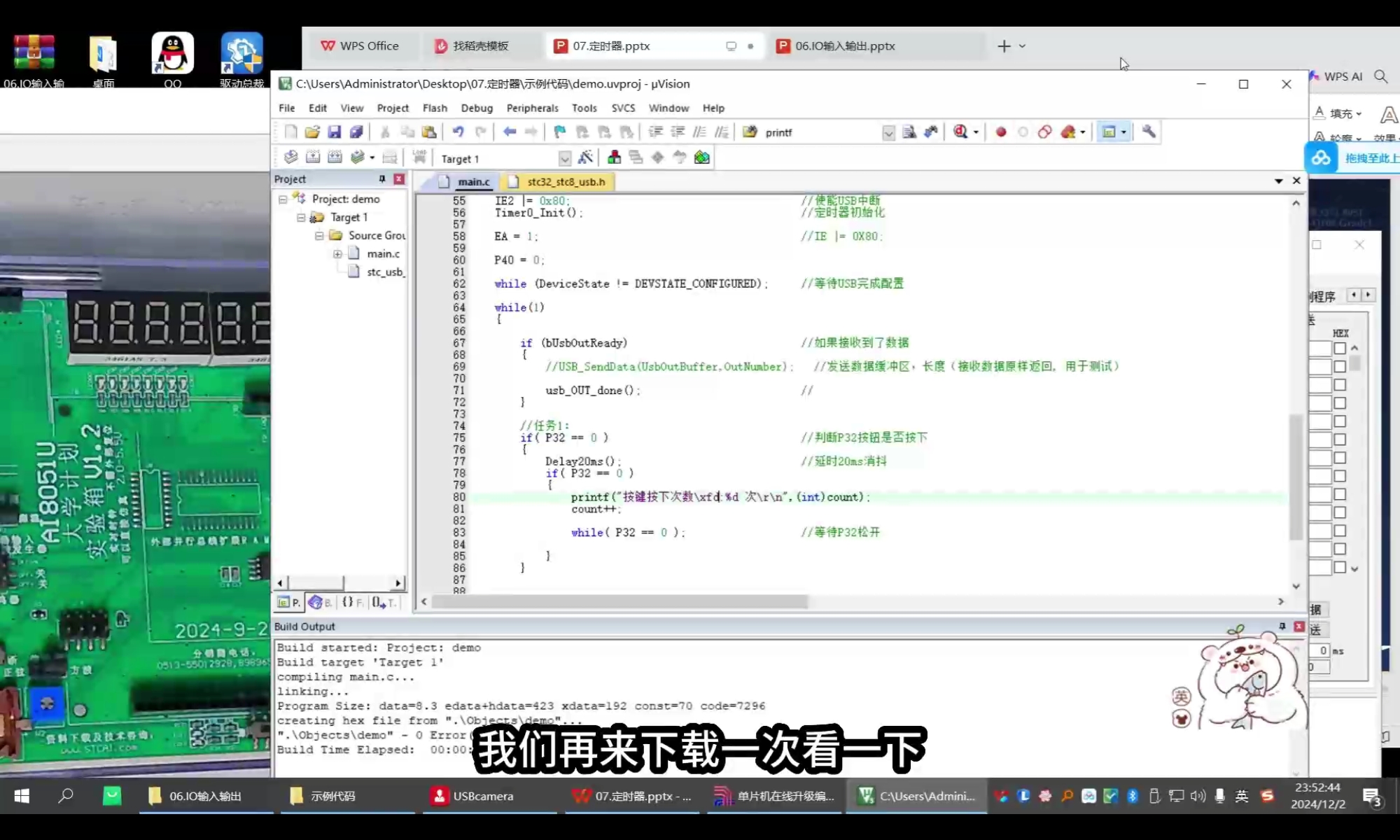Open a file using the folder icon

point(312,132)
